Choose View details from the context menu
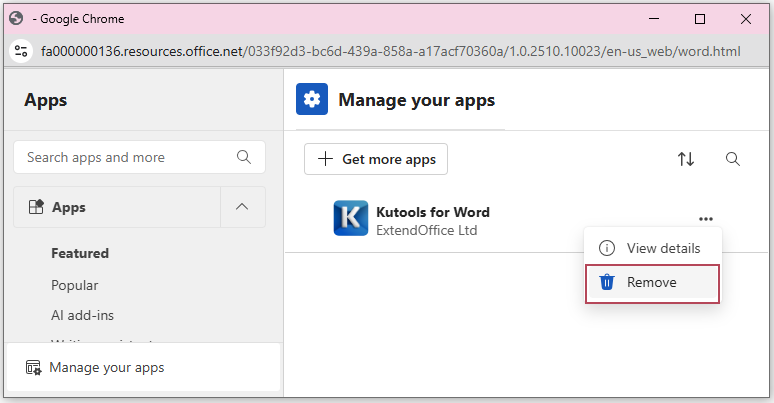Viewport: 774px width, 403px height. tap(652, 248)
